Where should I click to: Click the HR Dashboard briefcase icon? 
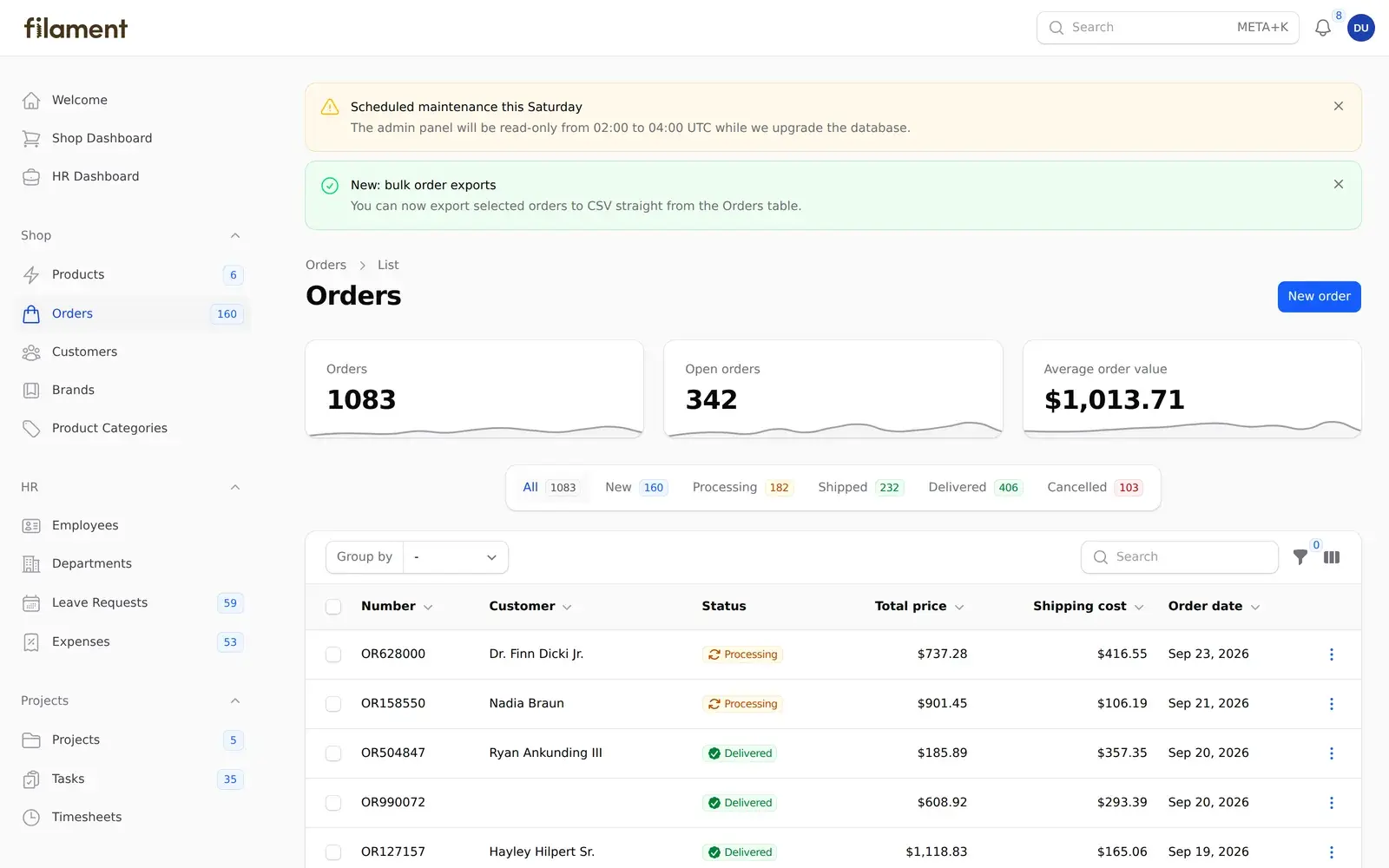click(x=31, y=177)
